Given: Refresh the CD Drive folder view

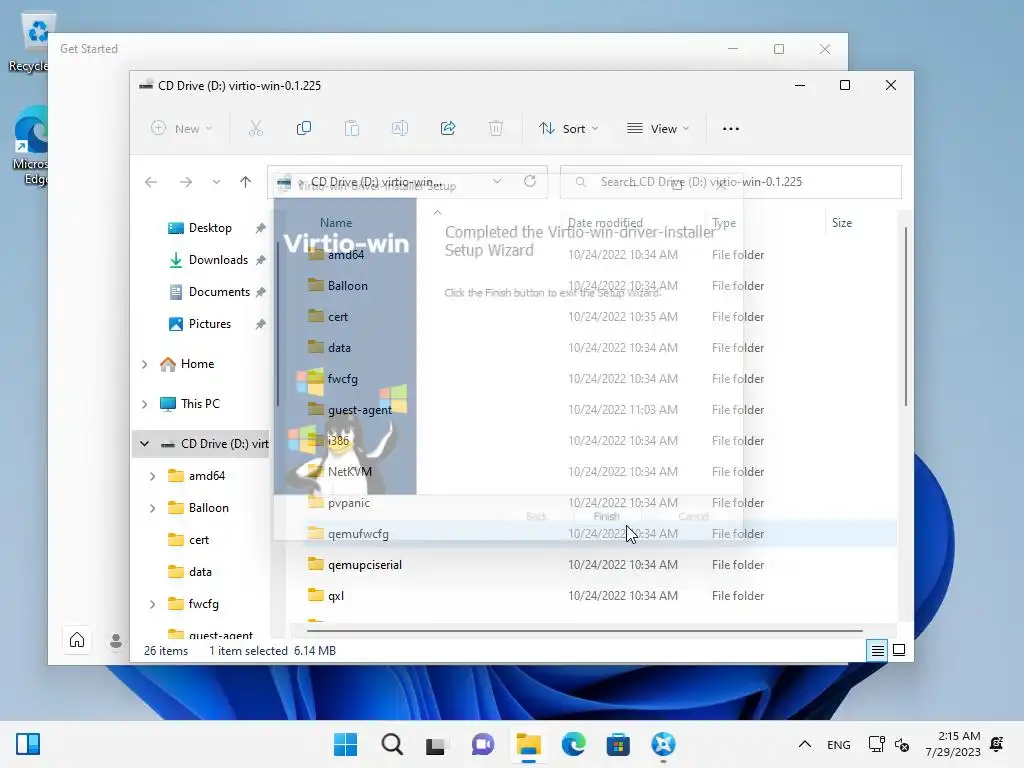Looking at the screenshot, I should point(530,182).
